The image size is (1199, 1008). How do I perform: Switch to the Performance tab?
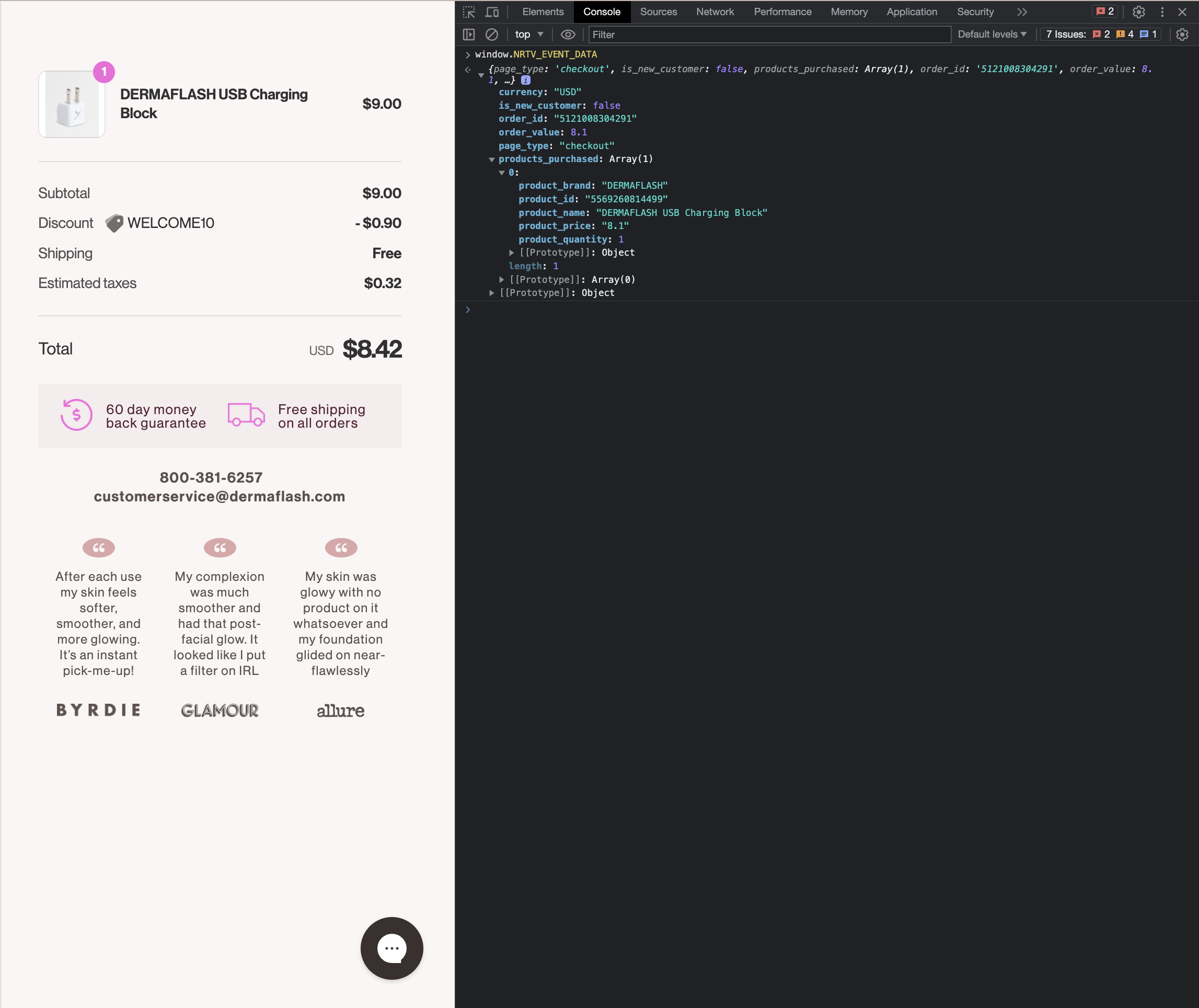click(782, 12)
